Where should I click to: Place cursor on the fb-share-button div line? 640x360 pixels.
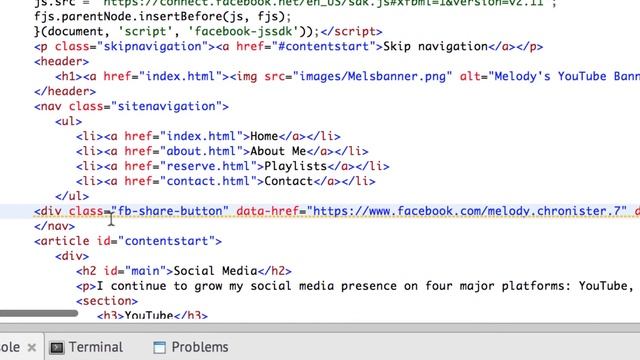(320, 211)
